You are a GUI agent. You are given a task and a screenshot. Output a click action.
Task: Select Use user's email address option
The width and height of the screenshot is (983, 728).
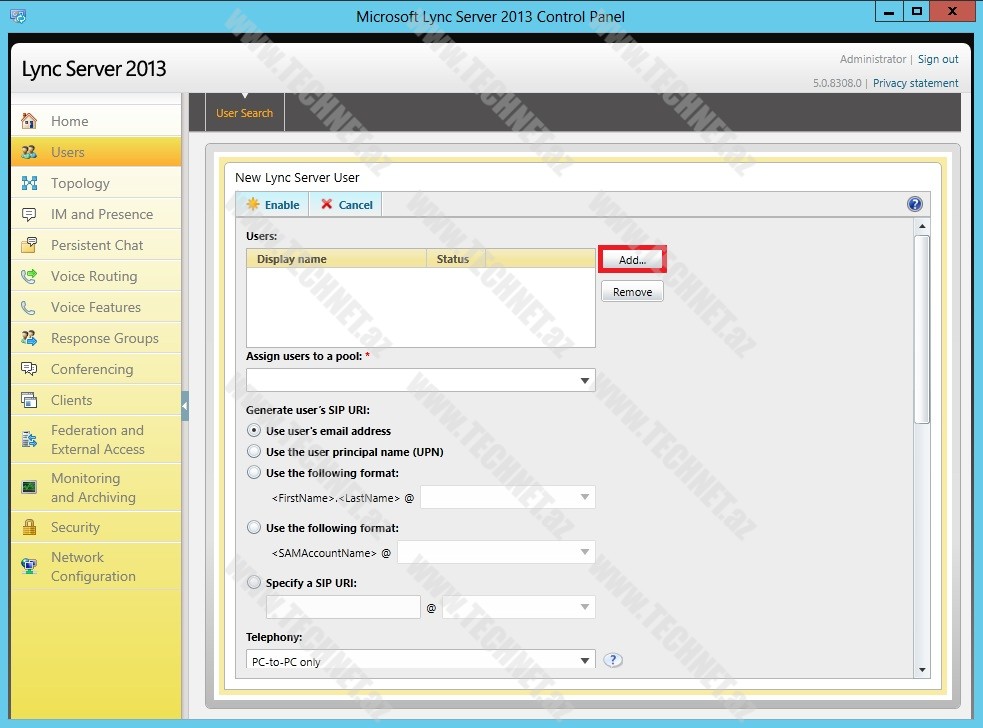click(x=253, y=430)
